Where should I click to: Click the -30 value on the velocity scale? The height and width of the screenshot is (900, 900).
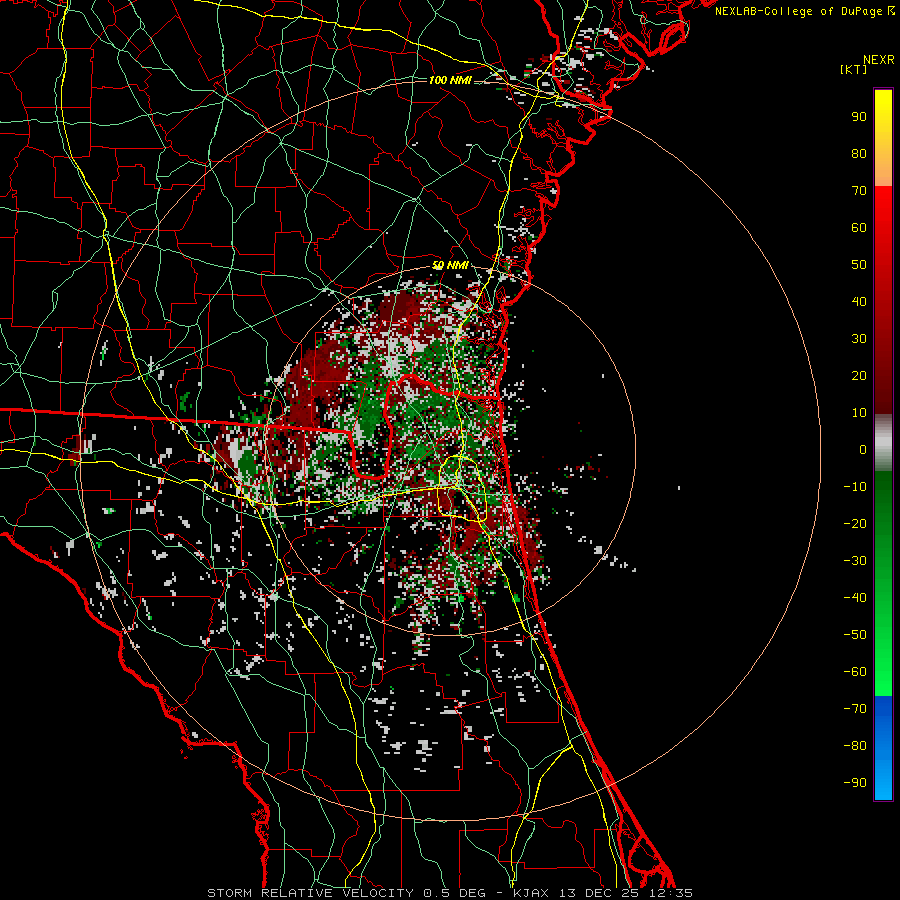(x=855, y=561)
